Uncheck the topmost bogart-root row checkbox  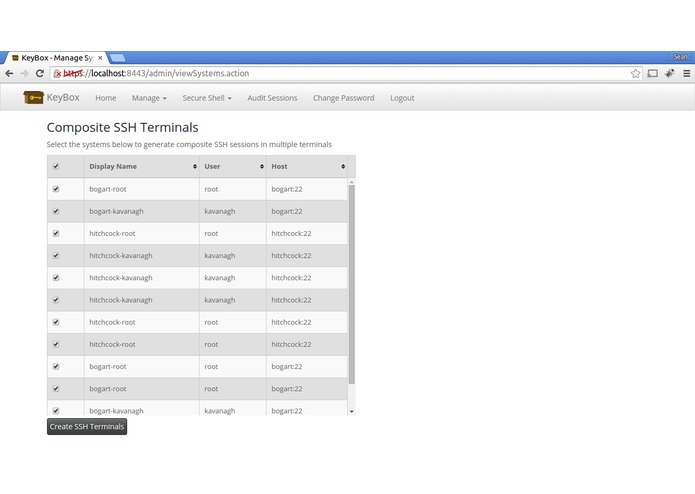click(x=56, y=189)
